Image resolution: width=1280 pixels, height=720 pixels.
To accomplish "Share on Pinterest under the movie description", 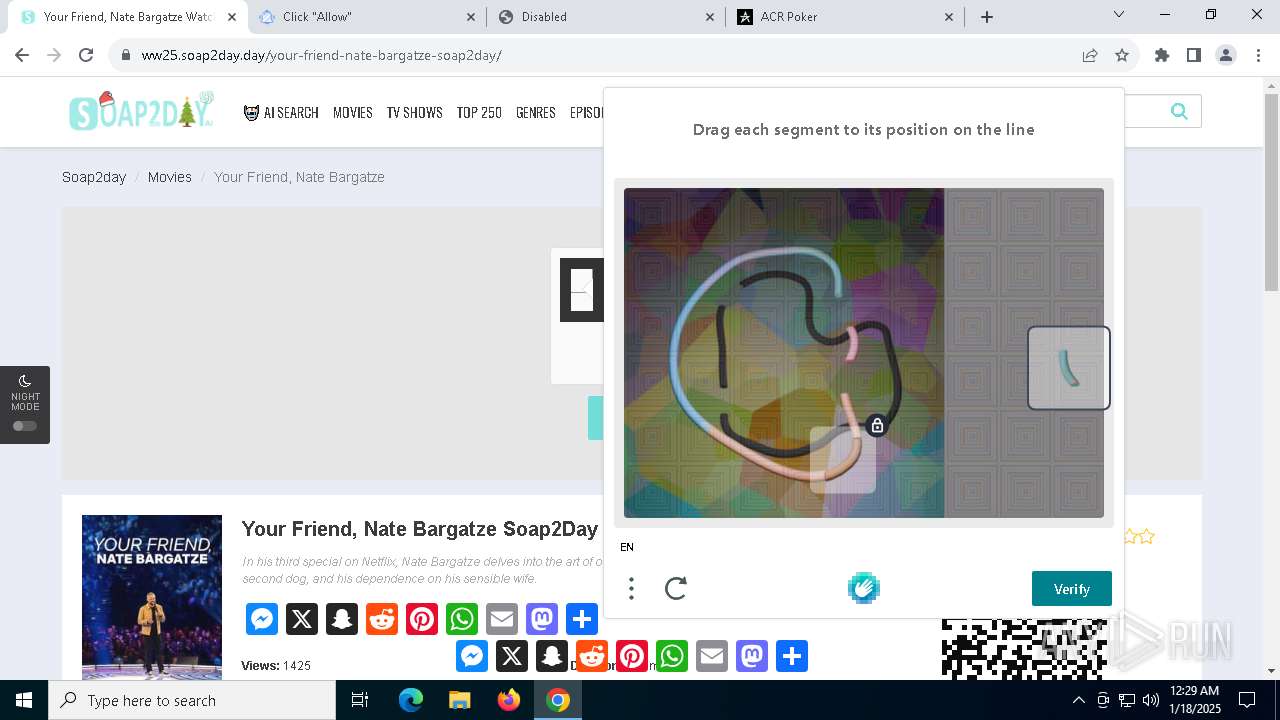I will 422,619.
